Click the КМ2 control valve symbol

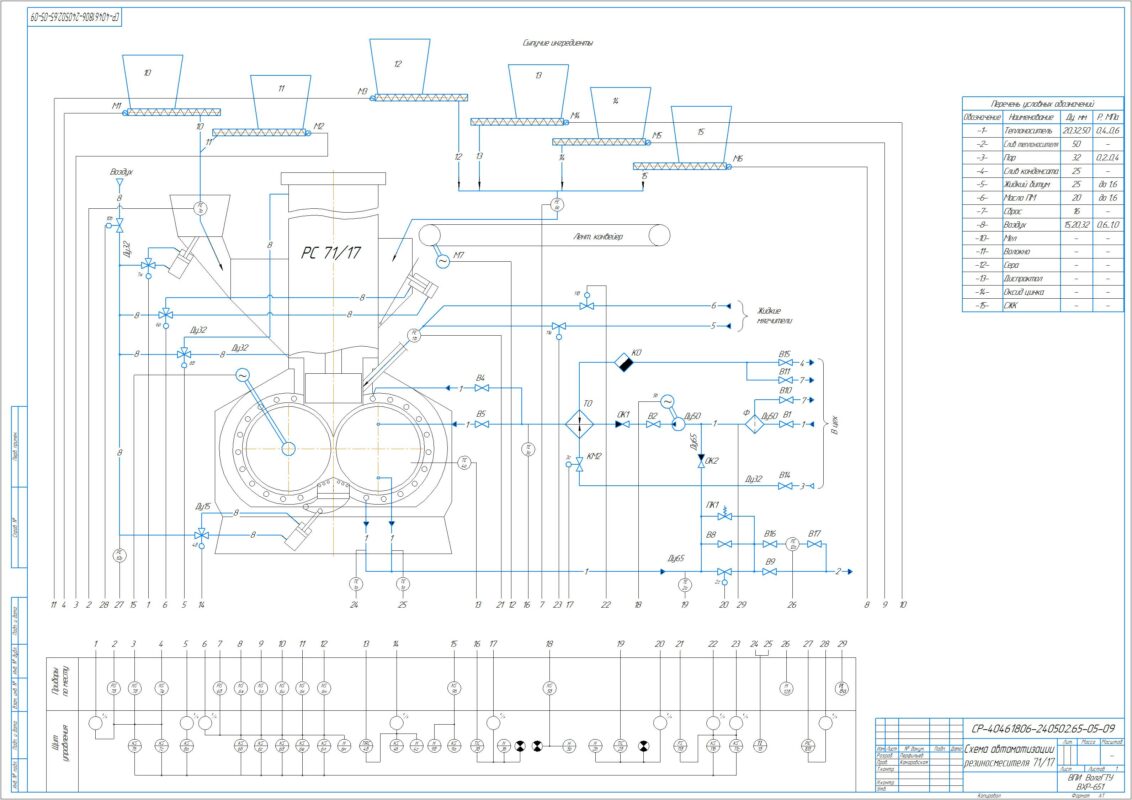tap(579, 465)
